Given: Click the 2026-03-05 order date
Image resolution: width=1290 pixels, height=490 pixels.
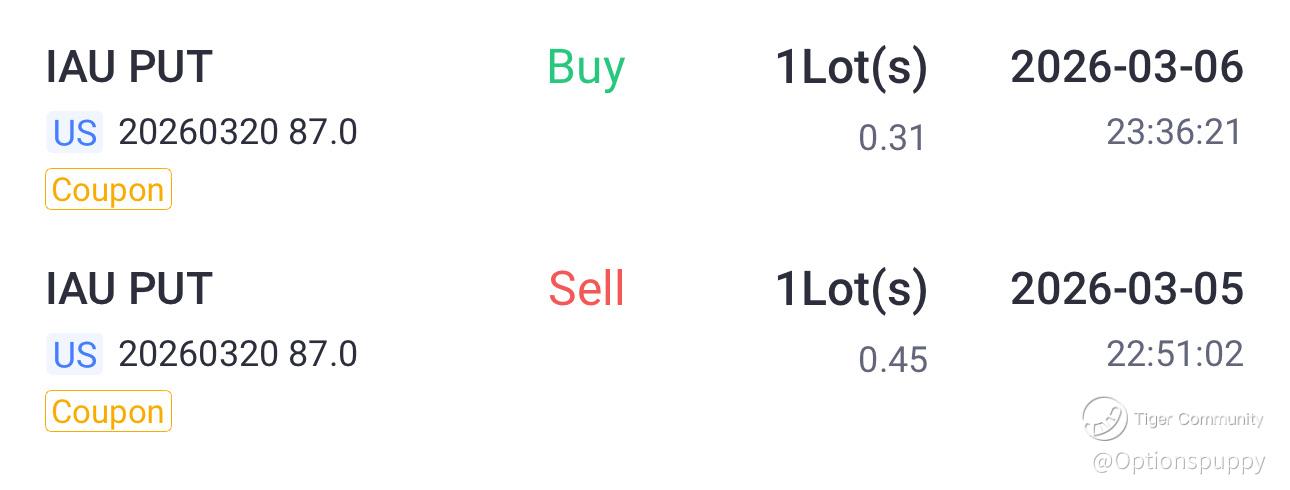Looking at the screenshot, I should coord(1127,290).
